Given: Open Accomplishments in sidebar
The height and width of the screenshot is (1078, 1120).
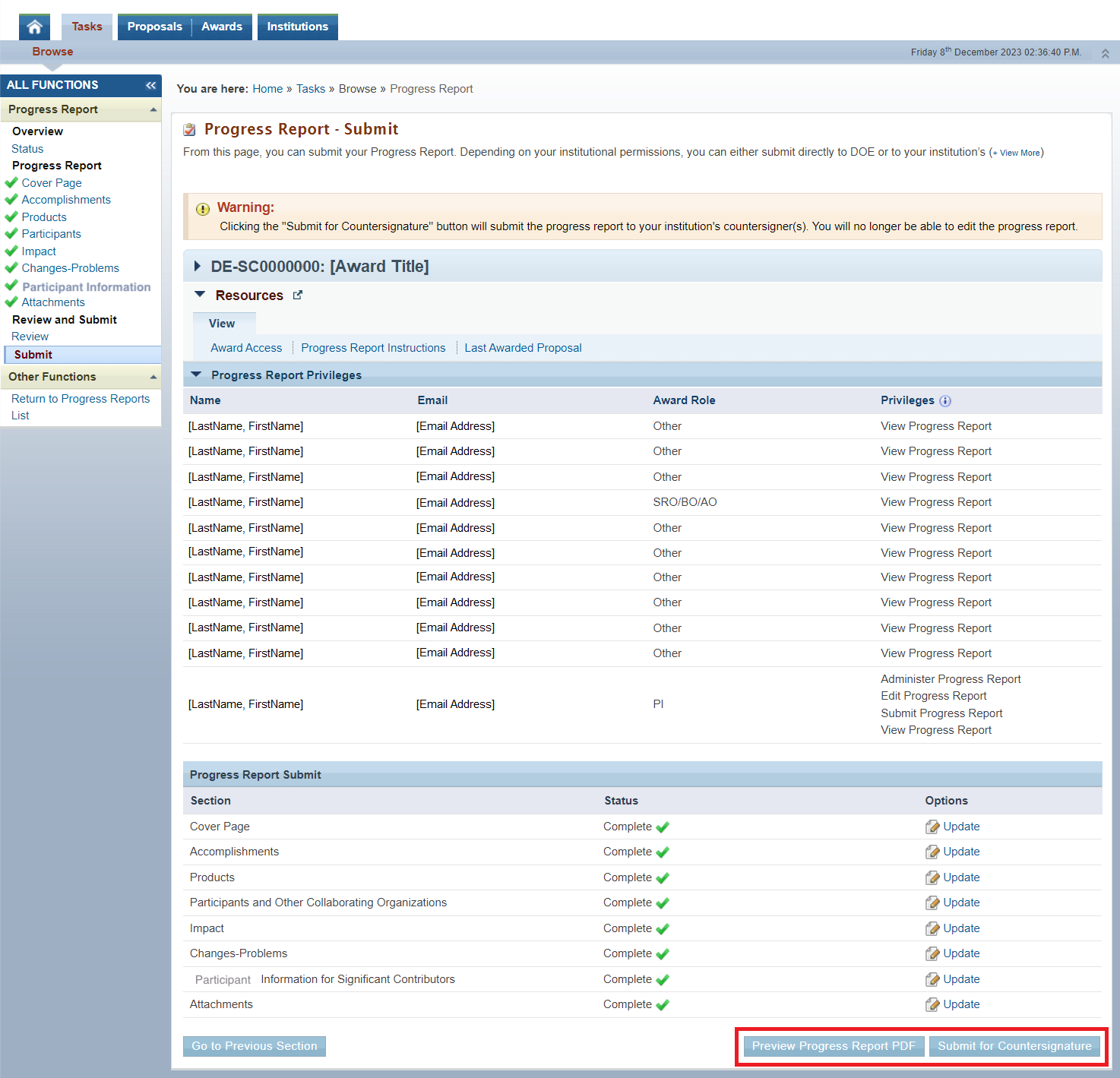Looking at the screenshot, I should (x=66, y=200).
